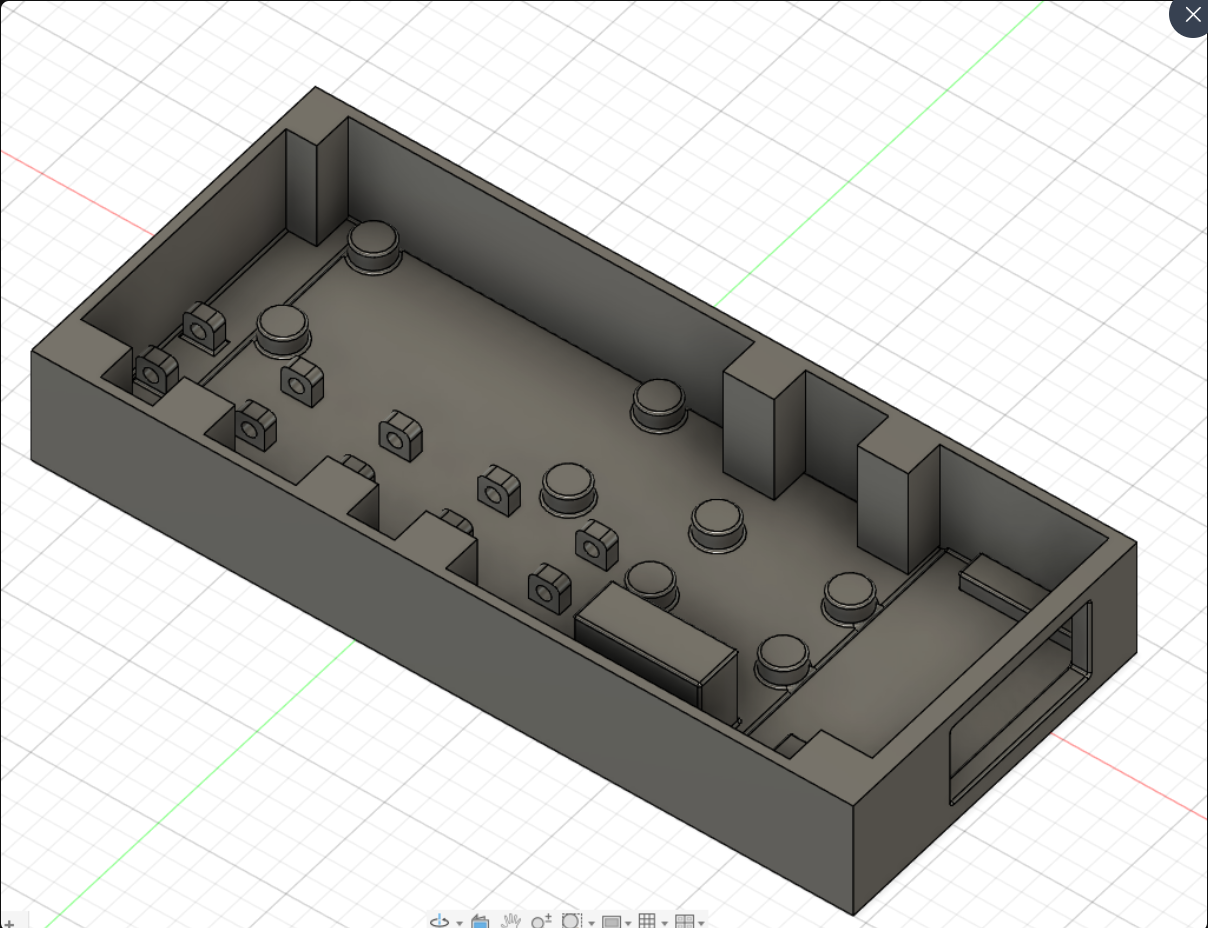Close the image viewer with the X button
This screenshot has width=1208, height=928.
pyautogui.click(x=1191, y=15)
